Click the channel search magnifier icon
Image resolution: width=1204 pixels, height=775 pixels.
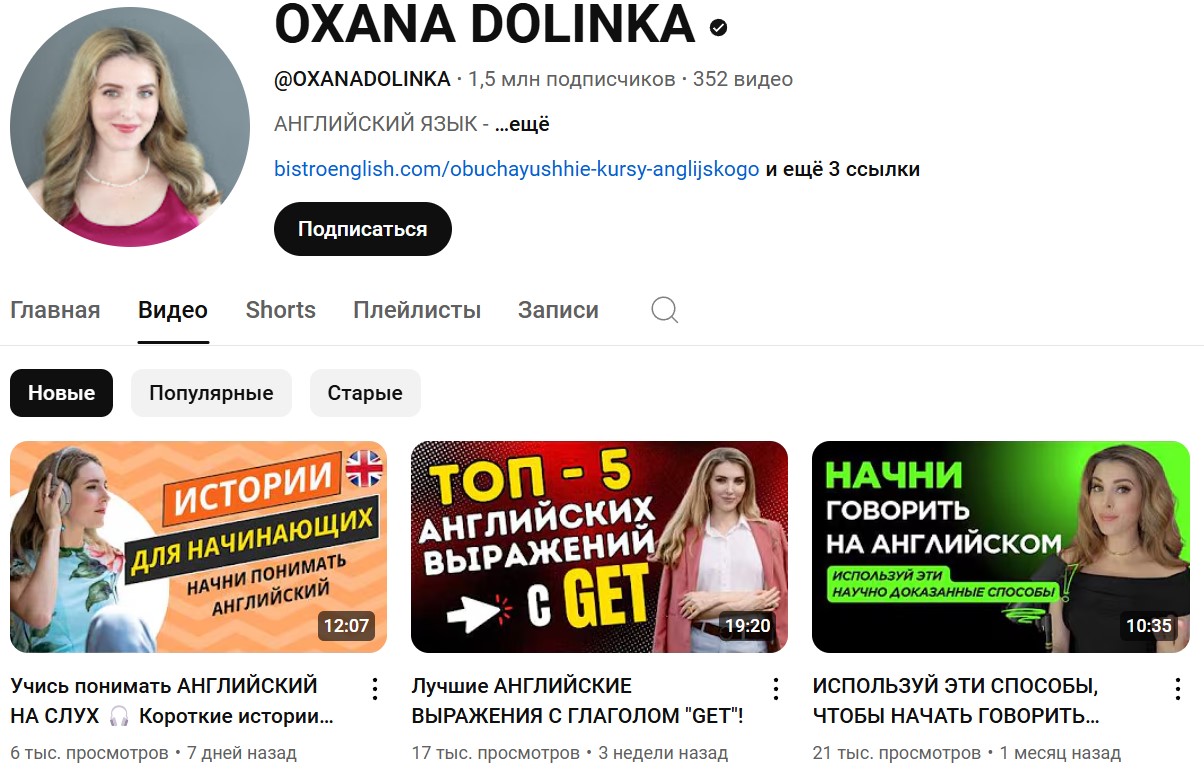click(x=665, y=310)
